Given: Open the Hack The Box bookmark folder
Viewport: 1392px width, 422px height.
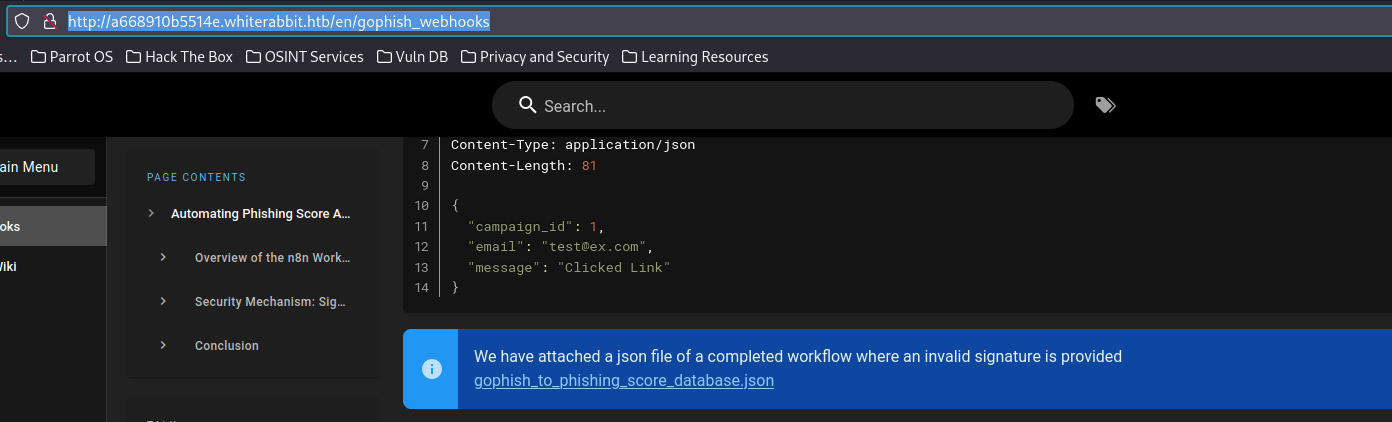Looking at the screenshot, I should pos(179,57).
